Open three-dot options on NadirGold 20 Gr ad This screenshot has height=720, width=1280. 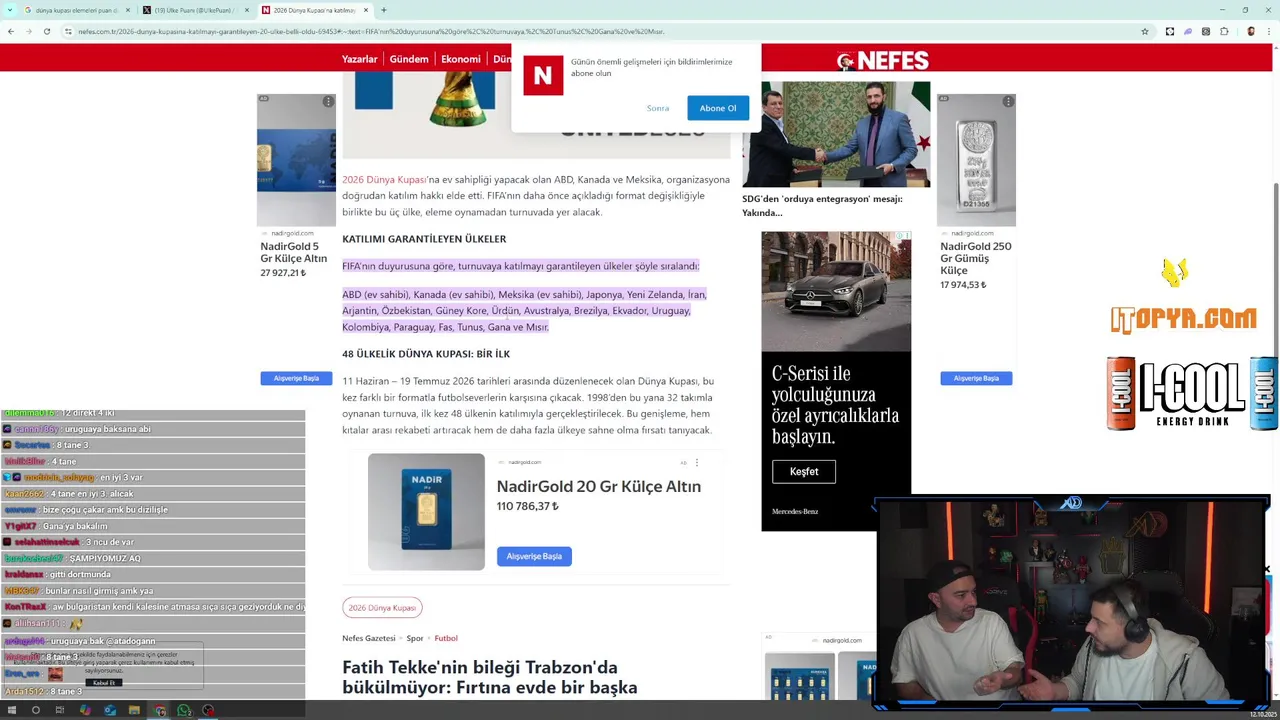697,463
